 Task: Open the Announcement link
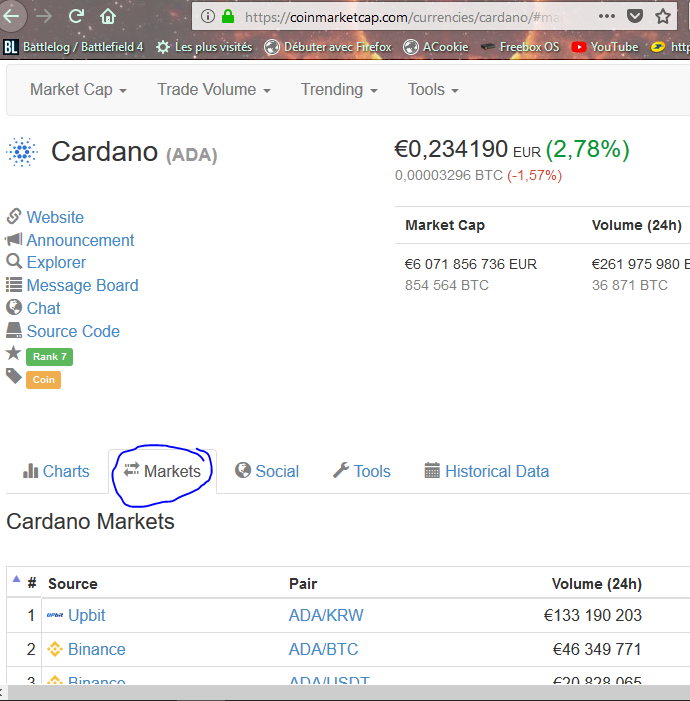tap(80, 241)
